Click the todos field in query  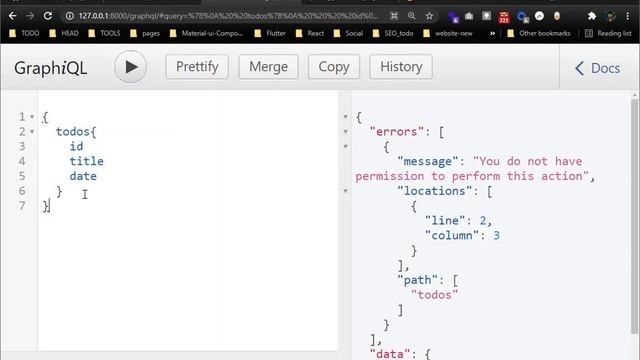pos(73,132)
